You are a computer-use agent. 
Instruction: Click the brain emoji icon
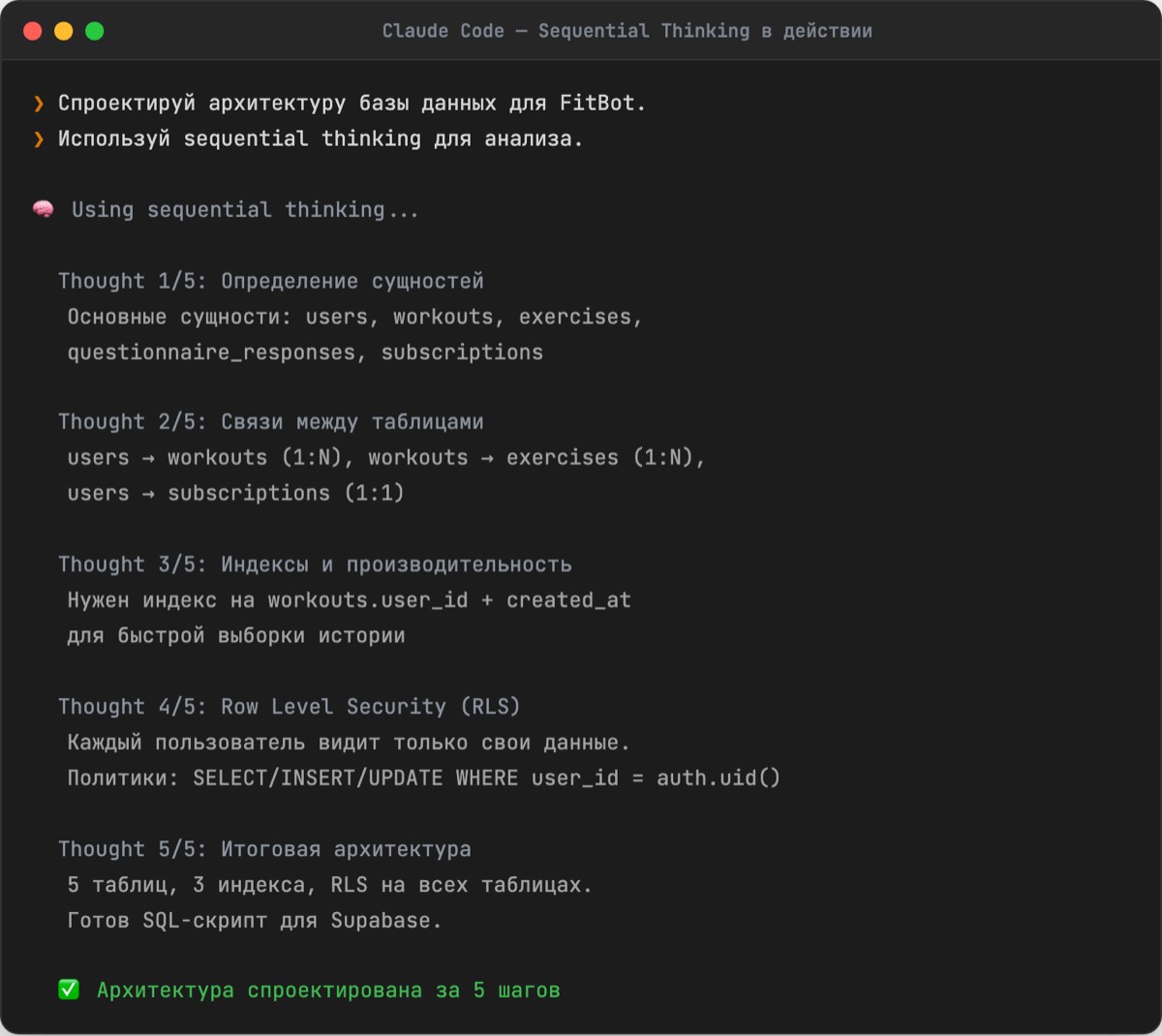[43, 209]
